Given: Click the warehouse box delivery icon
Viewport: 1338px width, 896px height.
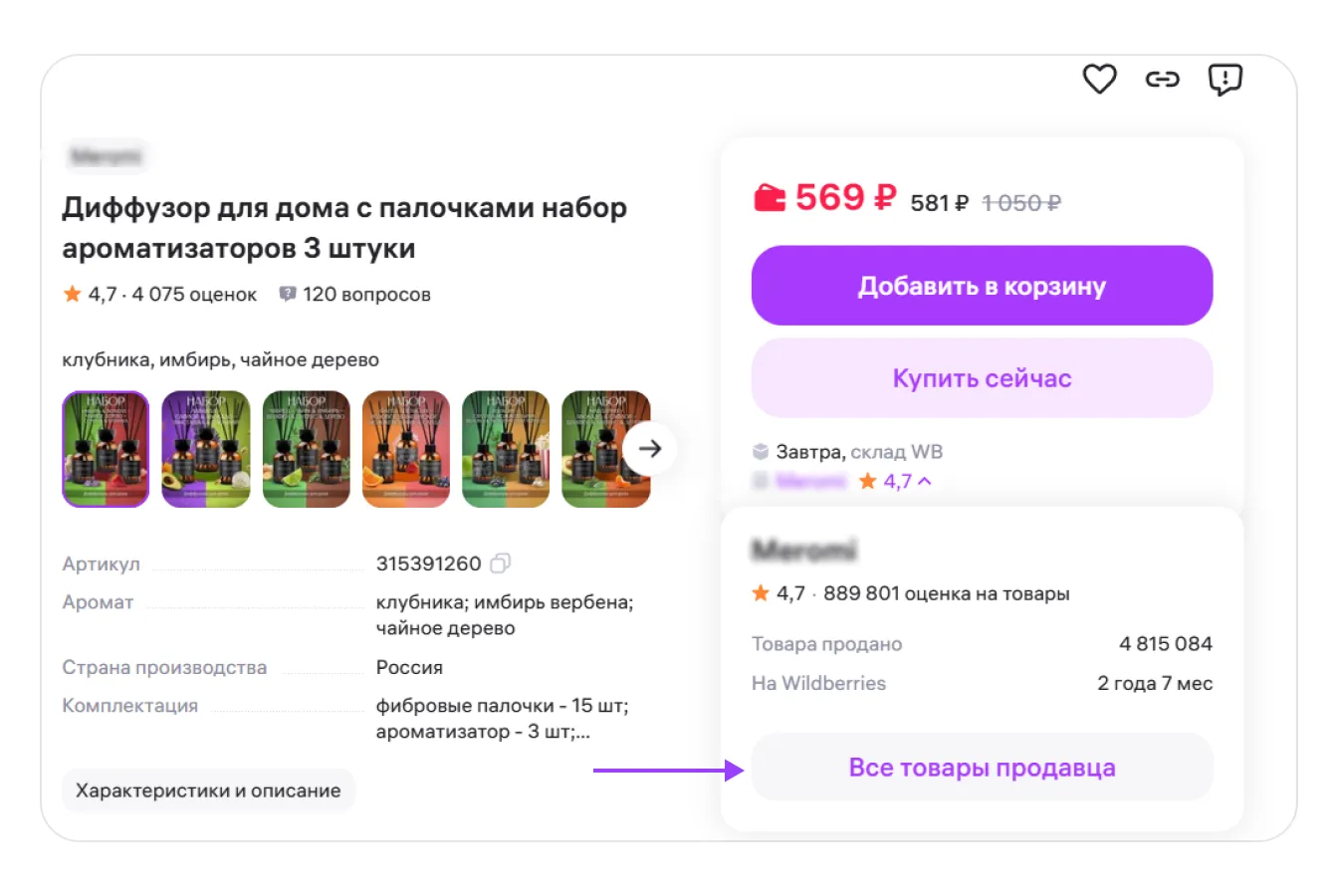Looking at the screenshot, I should [761, 452].
